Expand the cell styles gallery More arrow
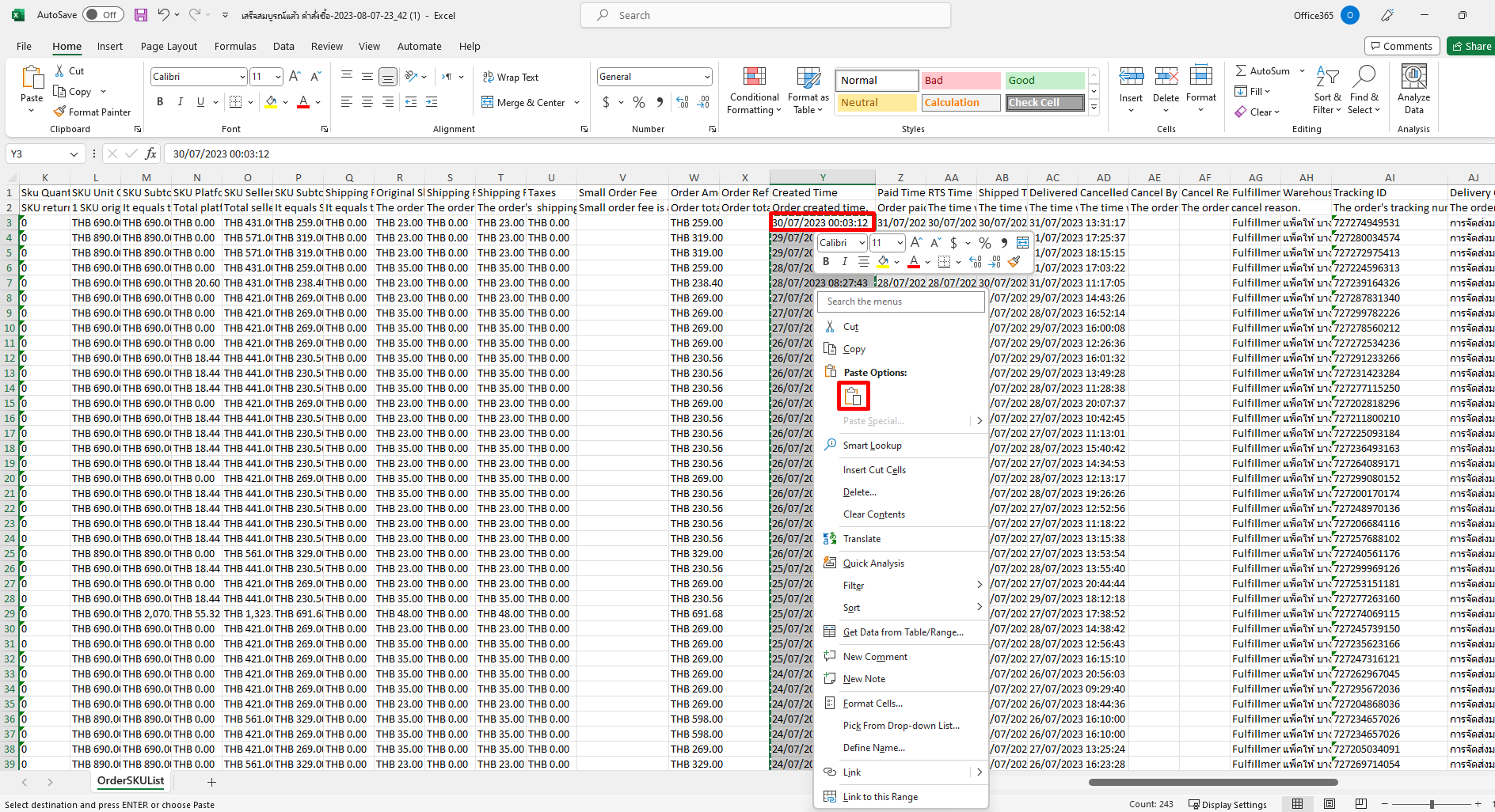Image resolution: width=1495 pixels, height=812 pixels. (x=1094, y=108)
